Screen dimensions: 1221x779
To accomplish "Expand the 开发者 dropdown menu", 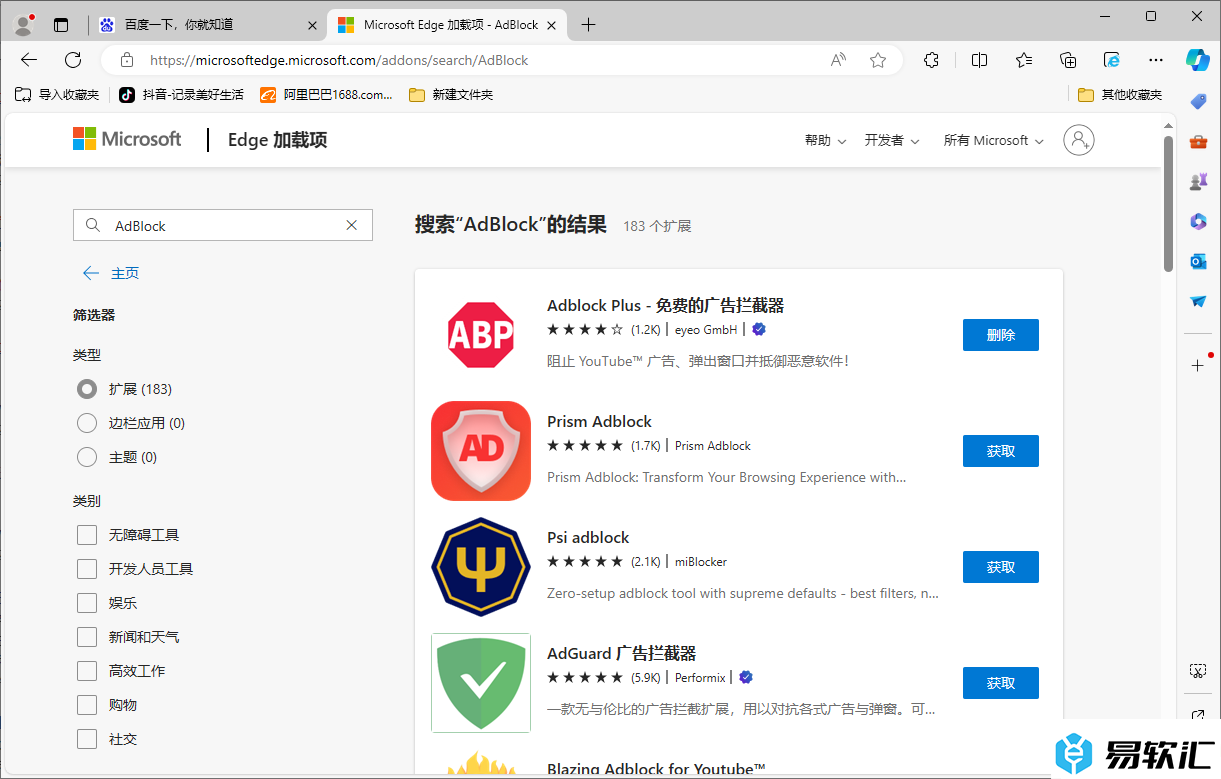I will point(892,140).
